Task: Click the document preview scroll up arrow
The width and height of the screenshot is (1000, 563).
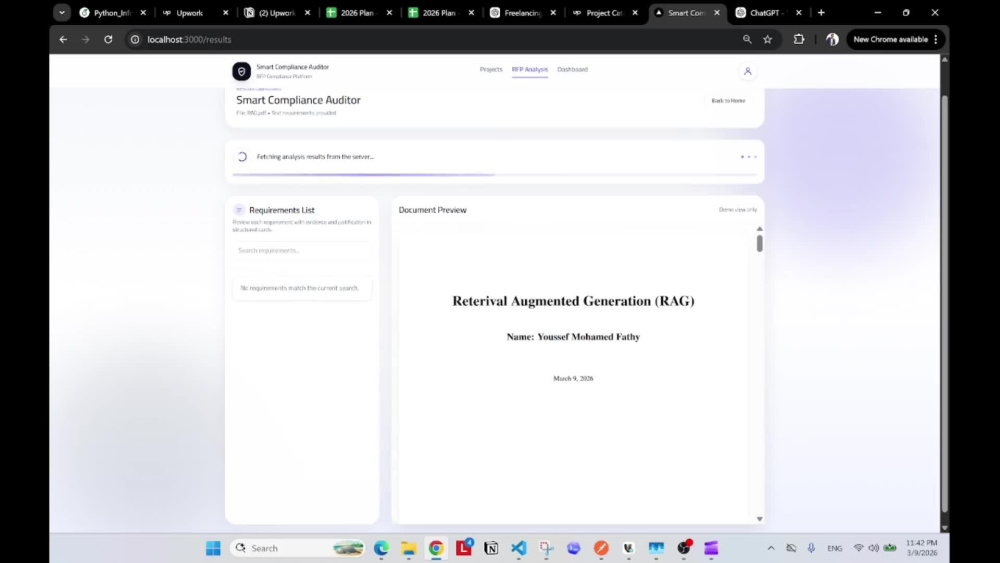Action: click(x=760, y=228)
